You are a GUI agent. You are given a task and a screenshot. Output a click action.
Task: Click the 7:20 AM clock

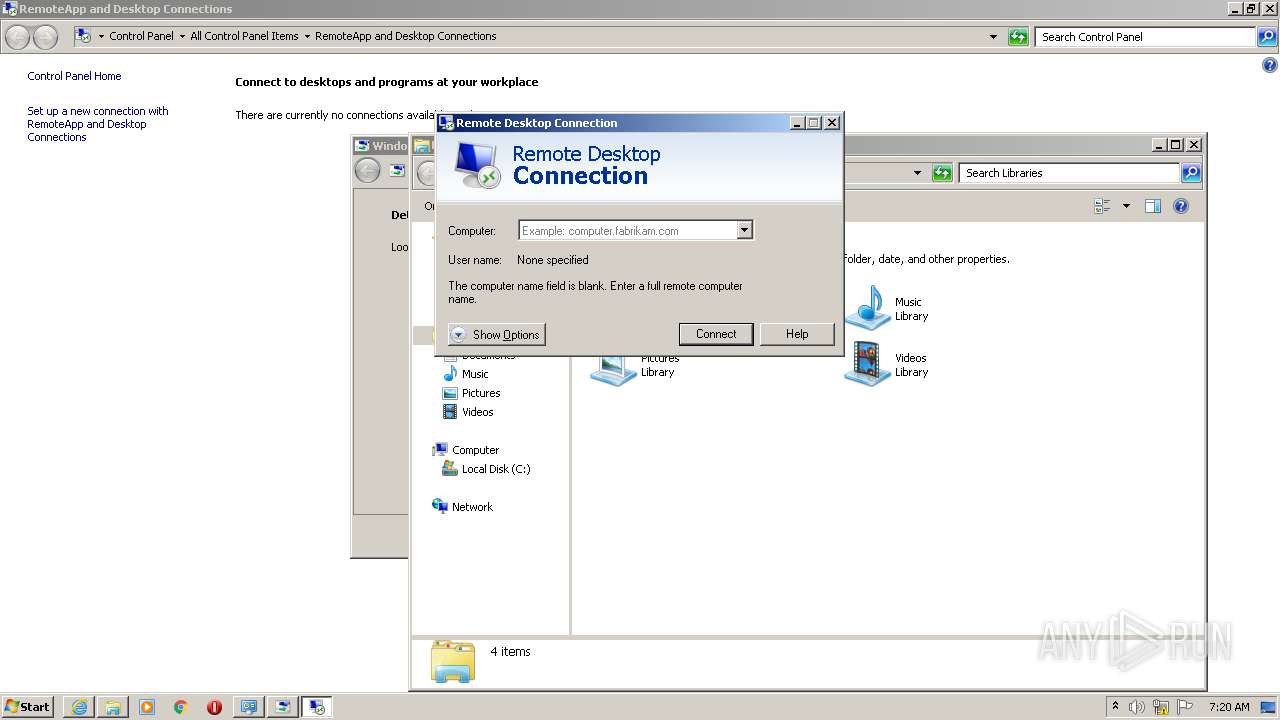pyautogui.click(x=1229, y=707)
